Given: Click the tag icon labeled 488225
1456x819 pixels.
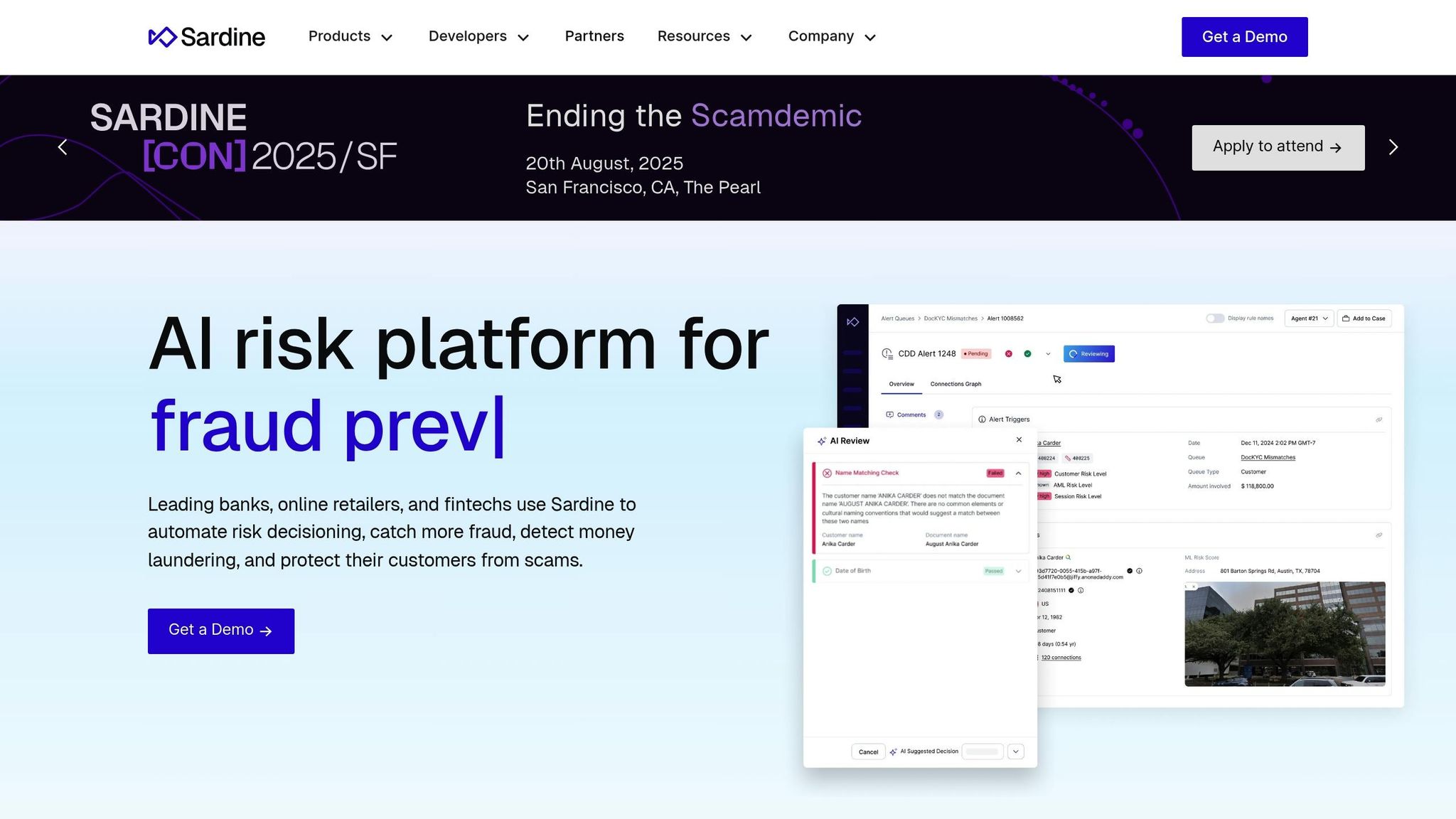Looking at the screenshot, I should click(x=1068, y=458).
